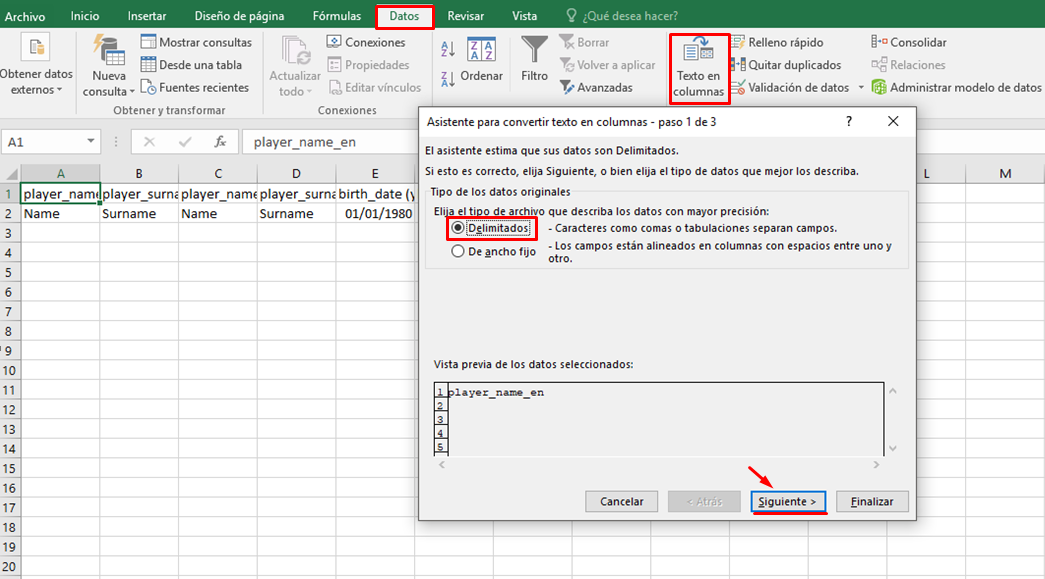The image size is (1045, 579).
Task: Click the Texto en columnas icon
Action: pos(698,50)
